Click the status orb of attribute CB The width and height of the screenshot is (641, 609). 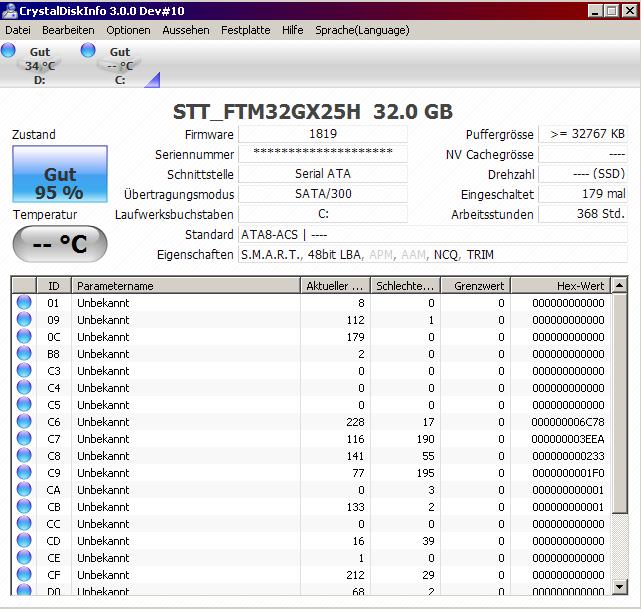pyautogui.click(x=24, y=506)
